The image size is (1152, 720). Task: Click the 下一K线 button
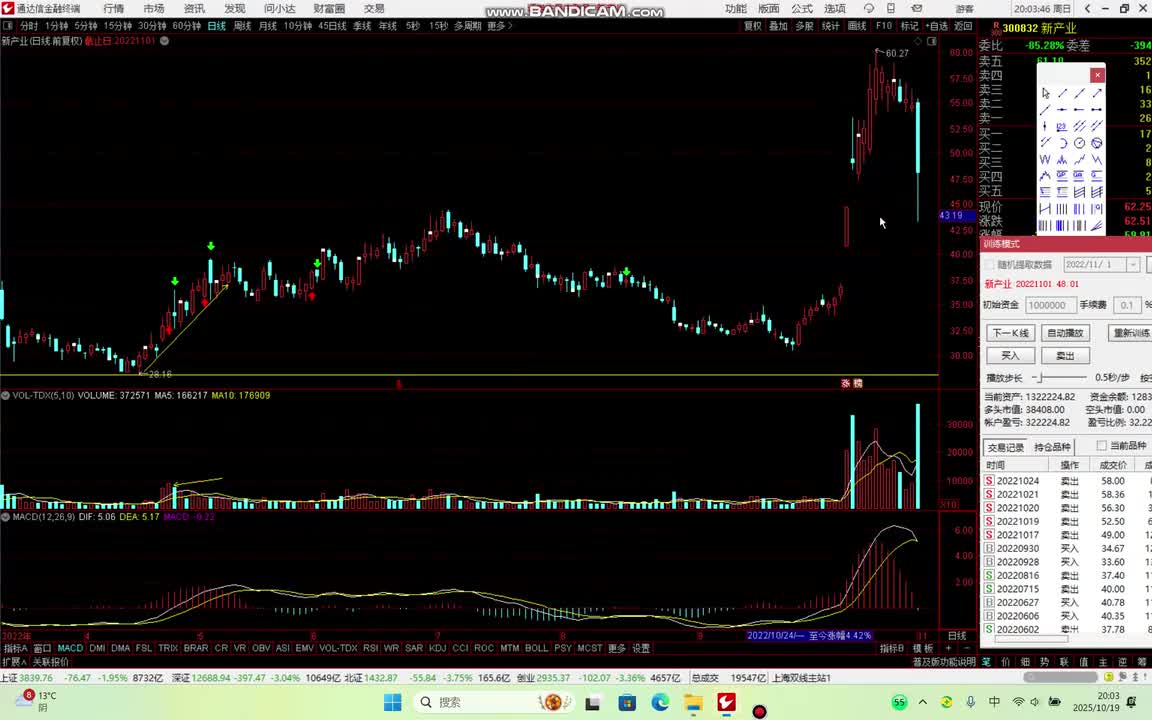(1010, 333)
